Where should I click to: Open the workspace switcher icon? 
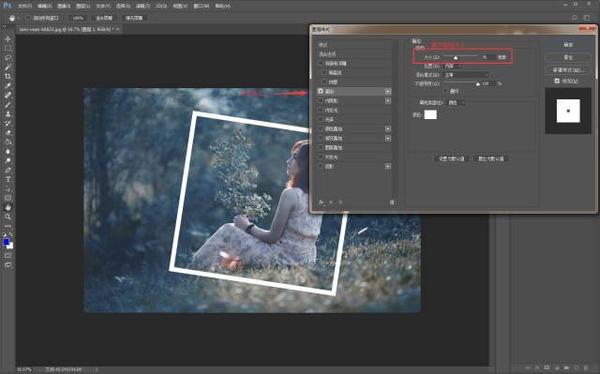point(587,18)
